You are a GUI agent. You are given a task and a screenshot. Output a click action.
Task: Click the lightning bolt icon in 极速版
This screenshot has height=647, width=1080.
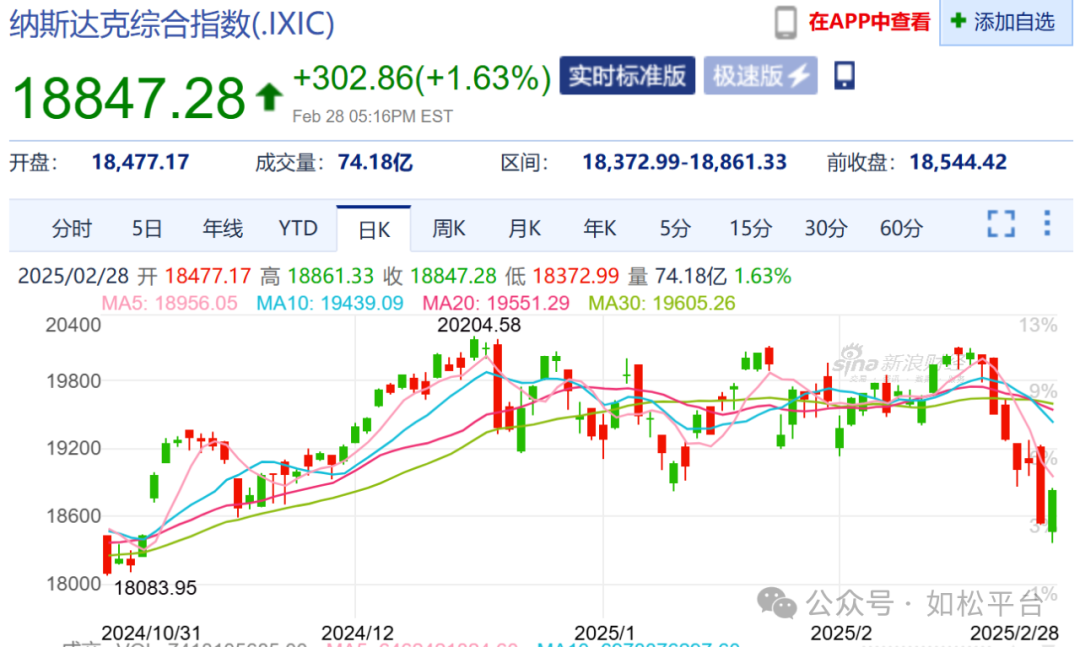click(x=800, y=76)
